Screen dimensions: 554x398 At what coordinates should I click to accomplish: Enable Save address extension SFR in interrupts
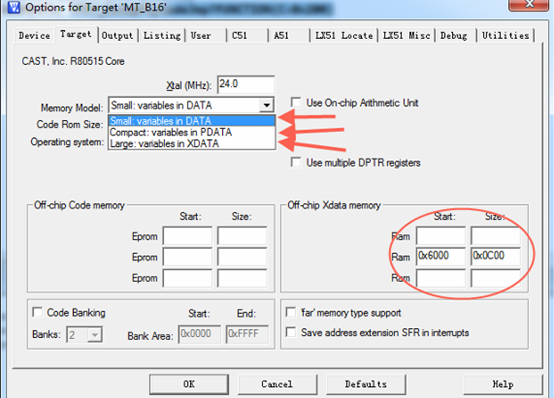point(291,332)
